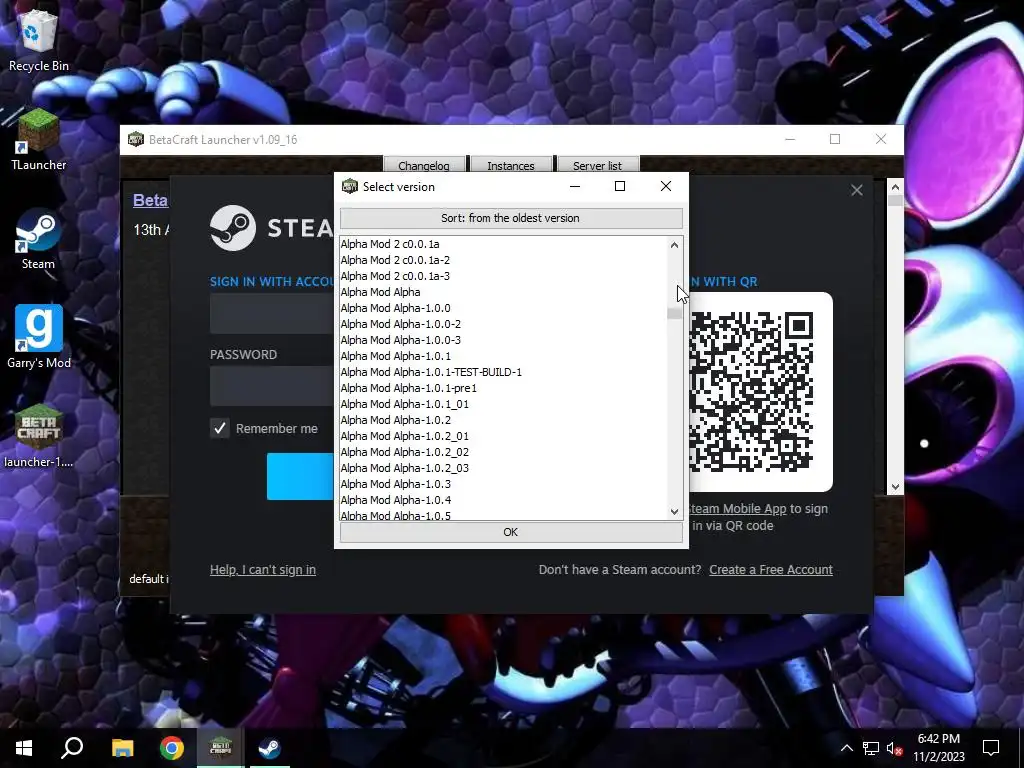Click the version list scrollbar thumb
The image size is (1024, 768).
pos(674,313)
